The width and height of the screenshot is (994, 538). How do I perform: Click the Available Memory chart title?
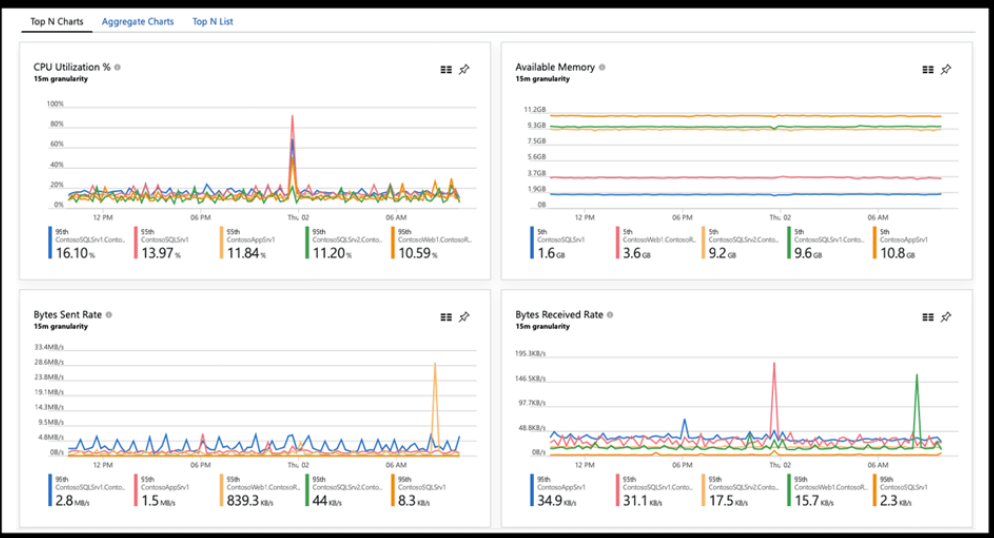point(555,67)
